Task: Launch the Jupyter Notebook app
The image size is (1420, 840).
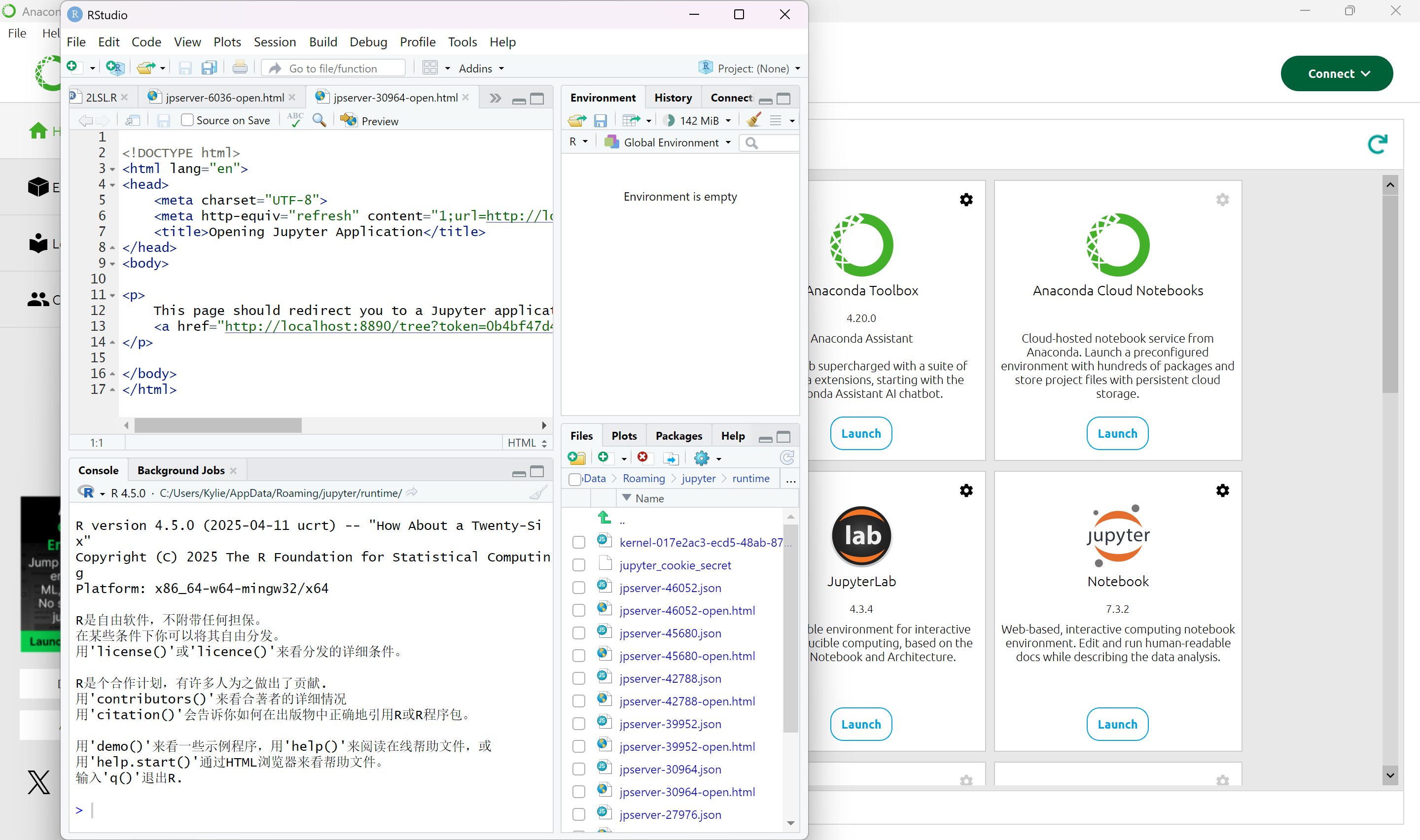Action: pyautogui.click(x=1117, y=724)
